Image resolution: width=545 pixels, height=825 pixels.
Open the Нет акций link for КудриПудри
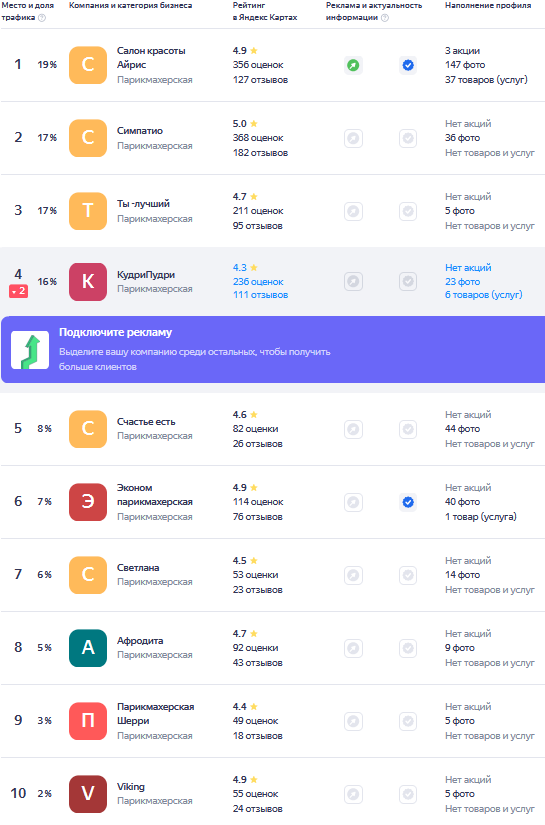[x=468, y=268]
